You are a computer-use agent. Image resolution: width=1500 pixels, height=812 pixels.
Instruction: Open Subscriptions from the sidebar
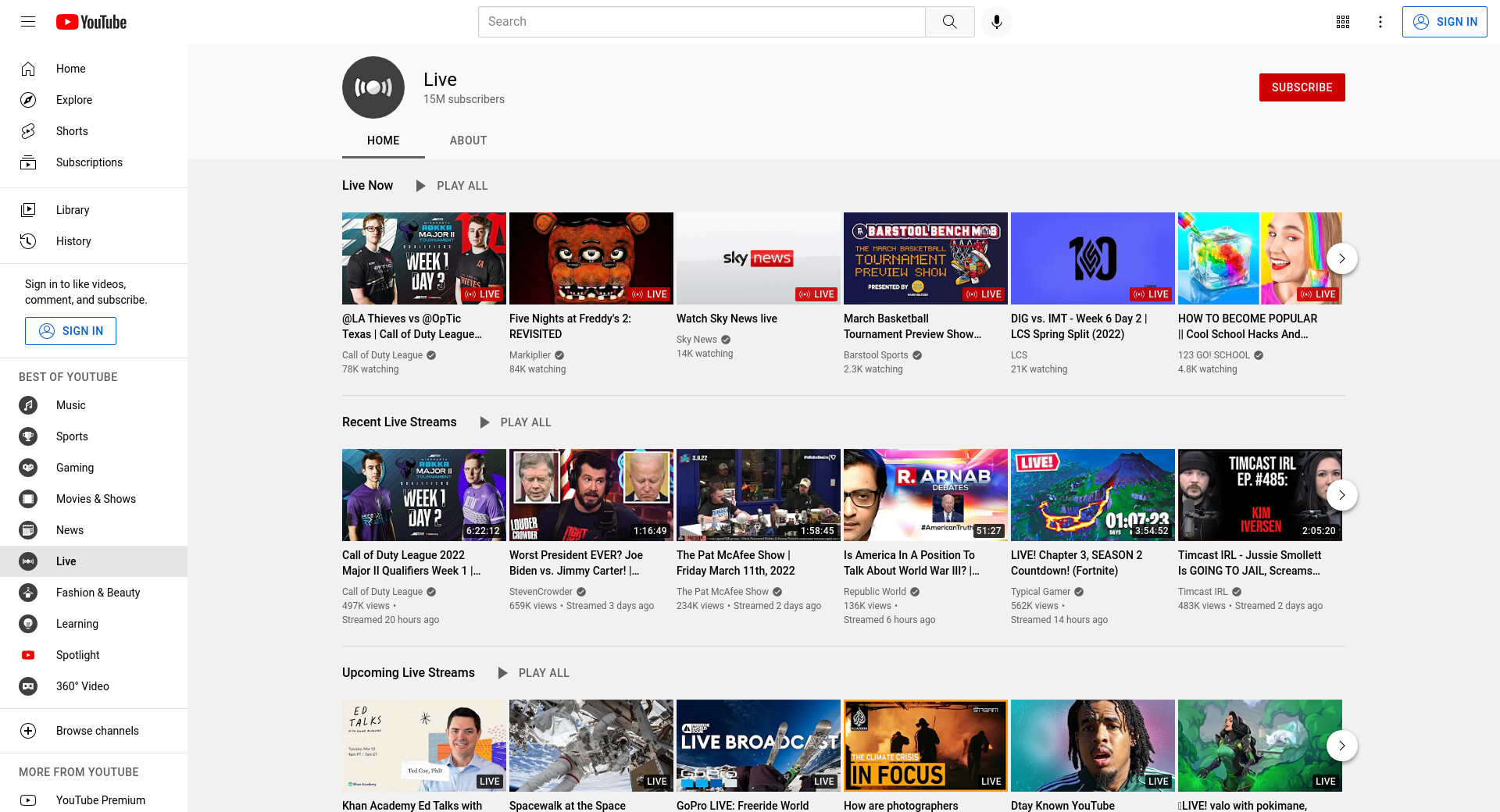pyautogui.click(x=94, y=162)
